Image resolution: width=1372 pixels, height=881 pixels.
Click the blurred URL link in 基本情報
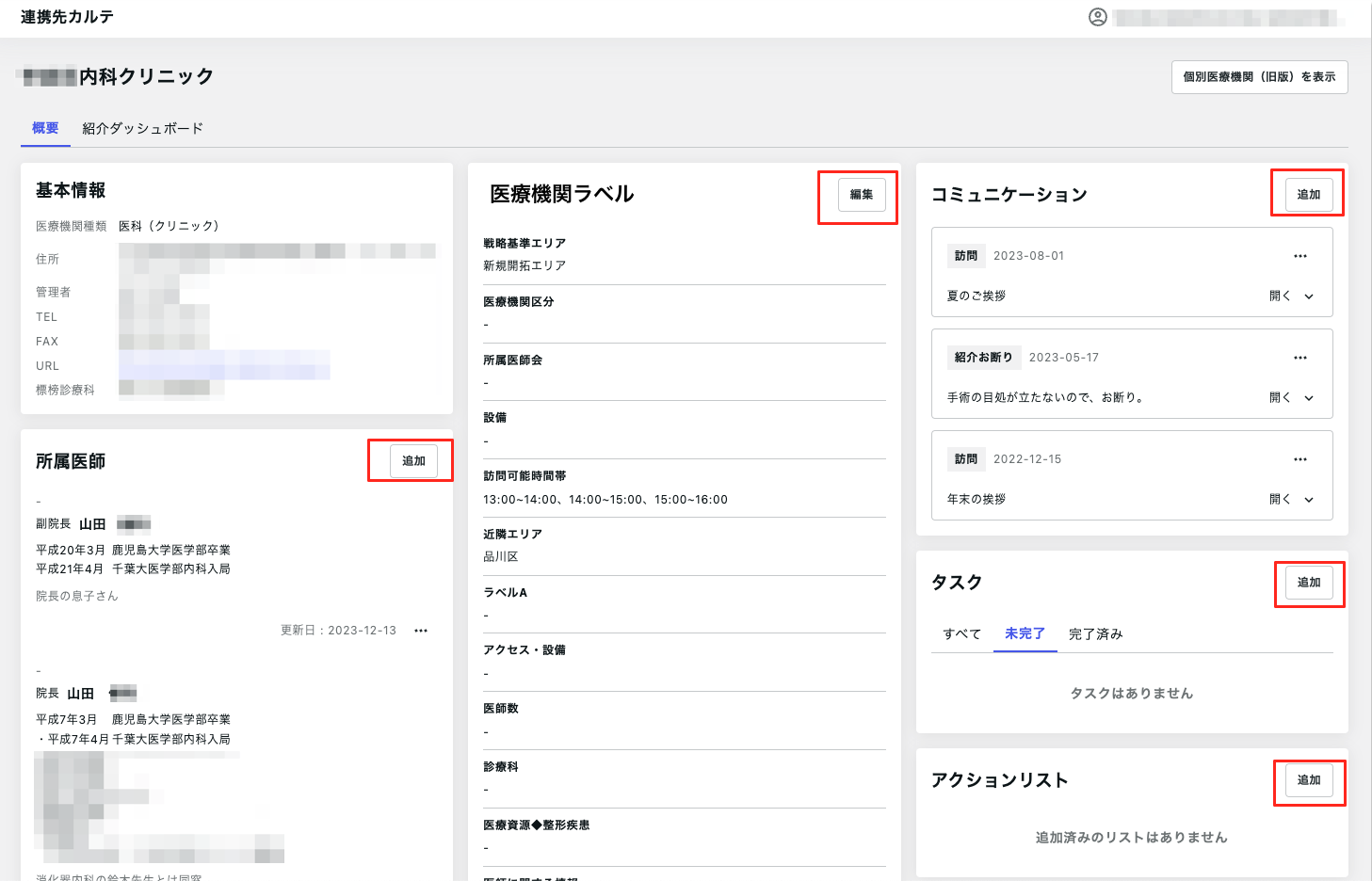[224, 365]
